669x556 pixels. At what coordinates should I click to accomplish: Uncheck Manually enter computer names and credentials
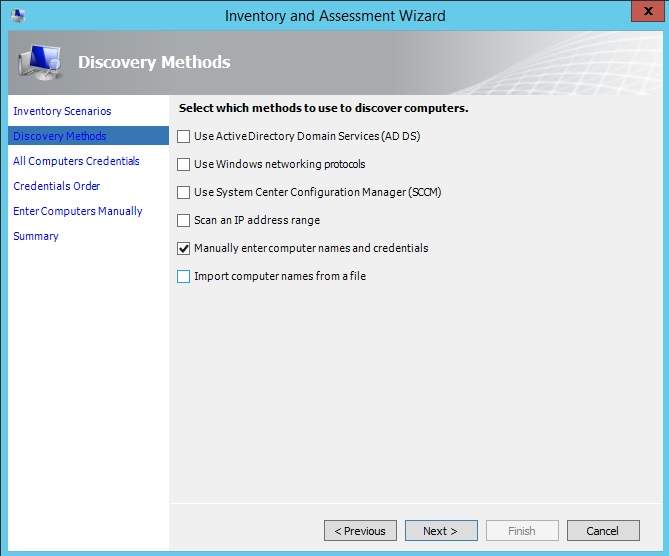click(183, 248)
